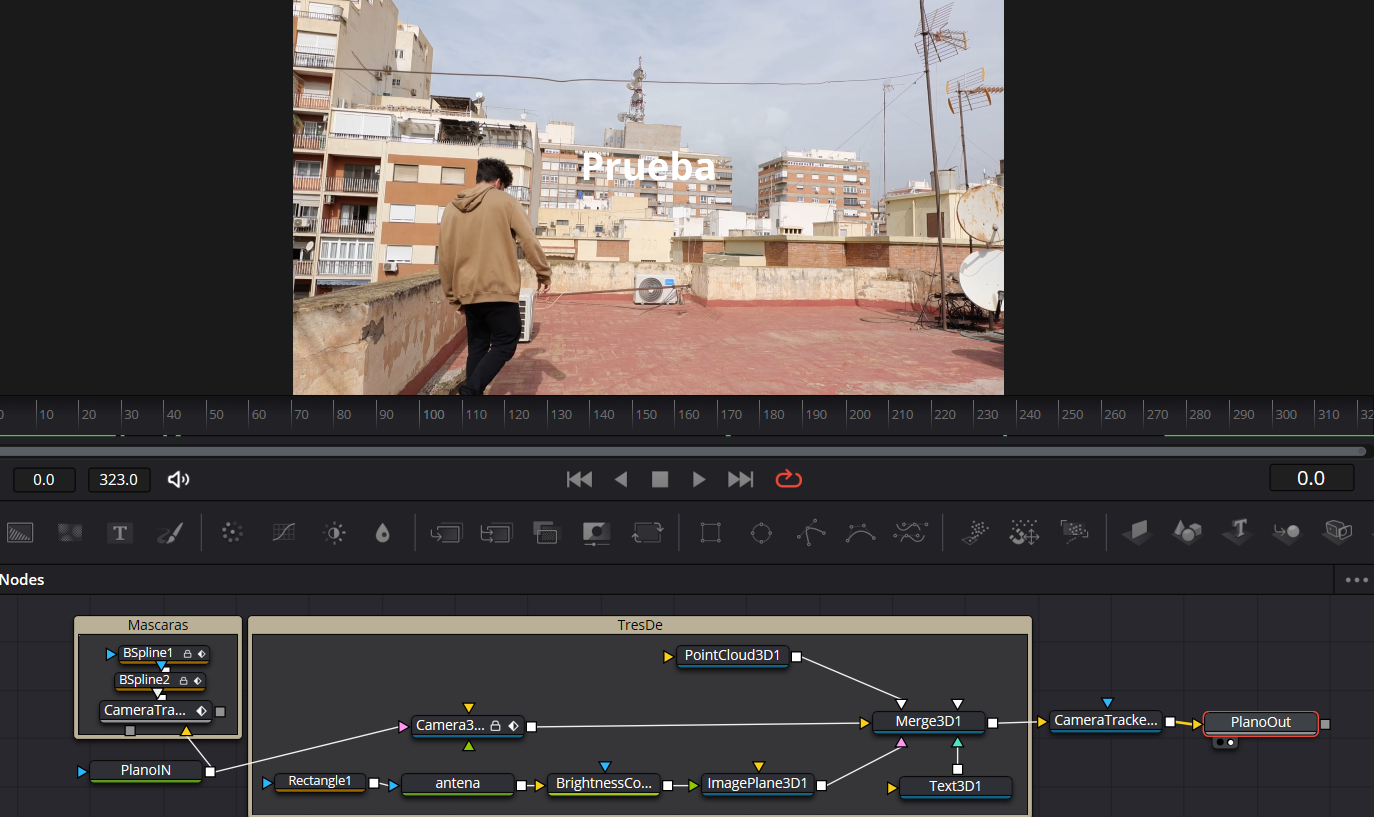This screenshot has height=817, width=1374.
Task: Select the Transform tool
Action: click(x=647, y=532)
